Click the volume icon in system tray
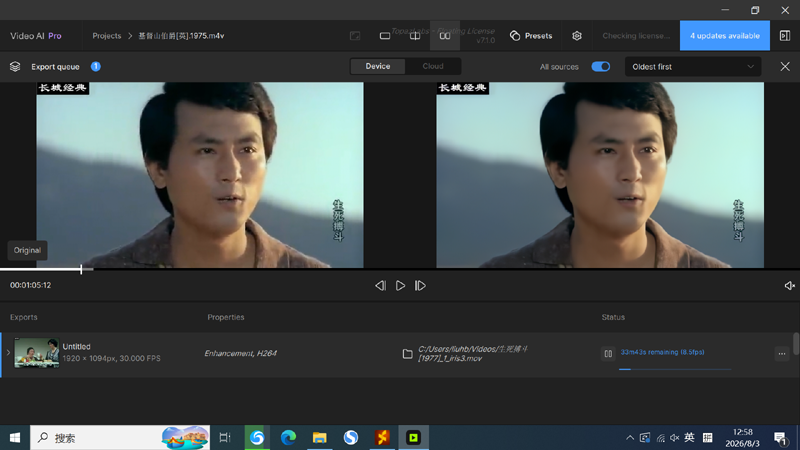 (x=674, y=438)
